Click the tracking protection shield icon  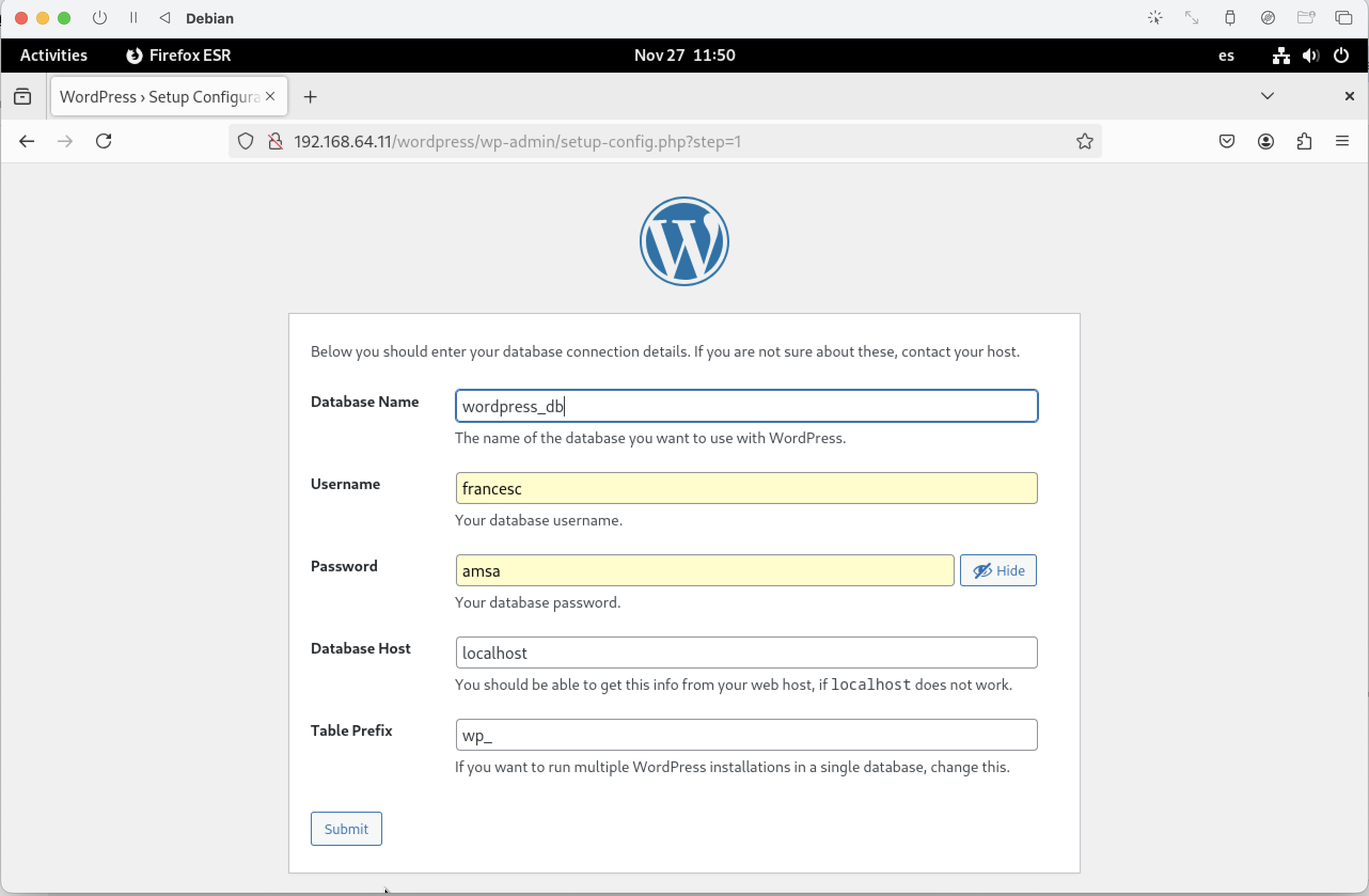[246, 141]
